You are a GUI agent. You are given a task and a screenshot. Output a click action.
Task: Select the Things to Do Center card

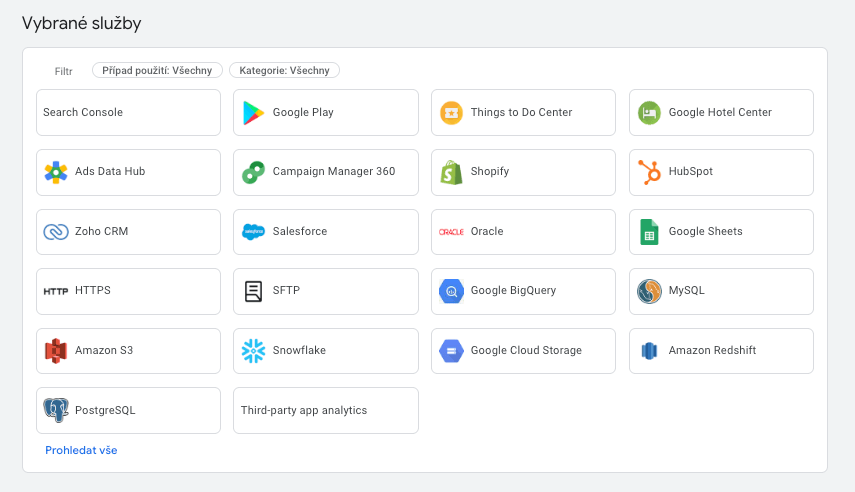[x=523, y=113]
